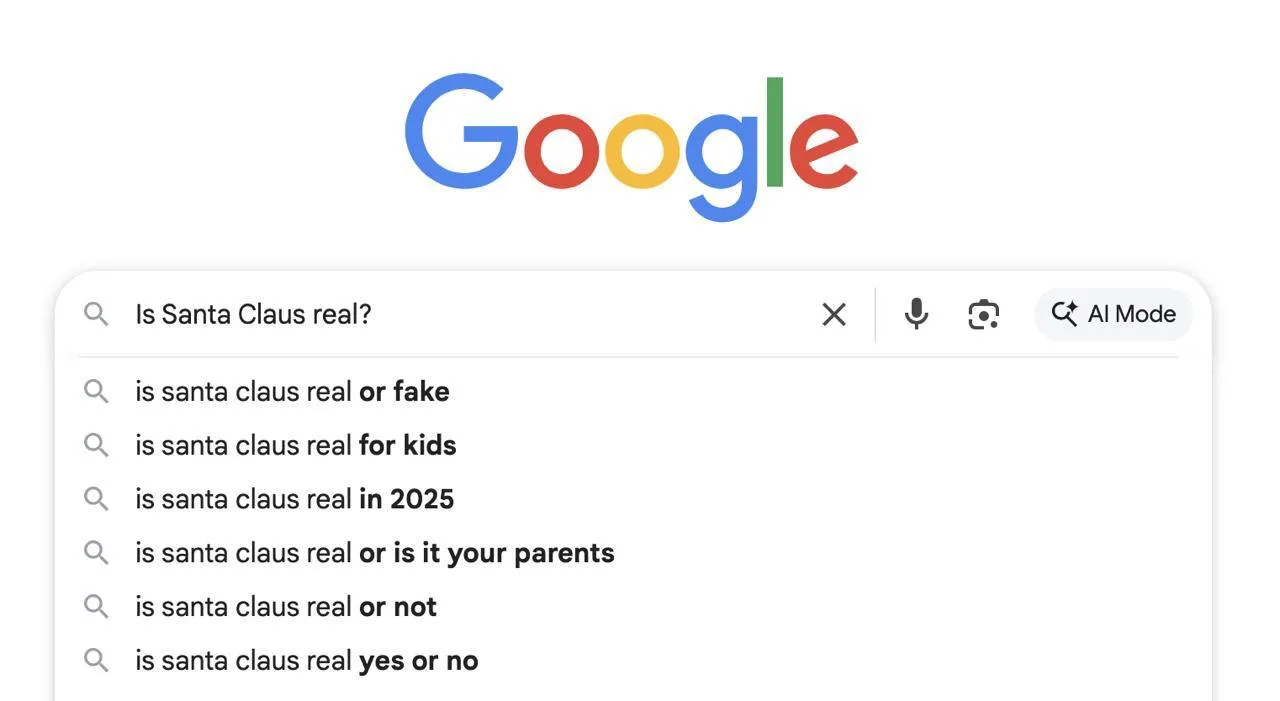Click magnifier icon beside "or fake" suggestion
Image resolution: width=1280 pixels, height=701 pixels.
click(96, 391)
